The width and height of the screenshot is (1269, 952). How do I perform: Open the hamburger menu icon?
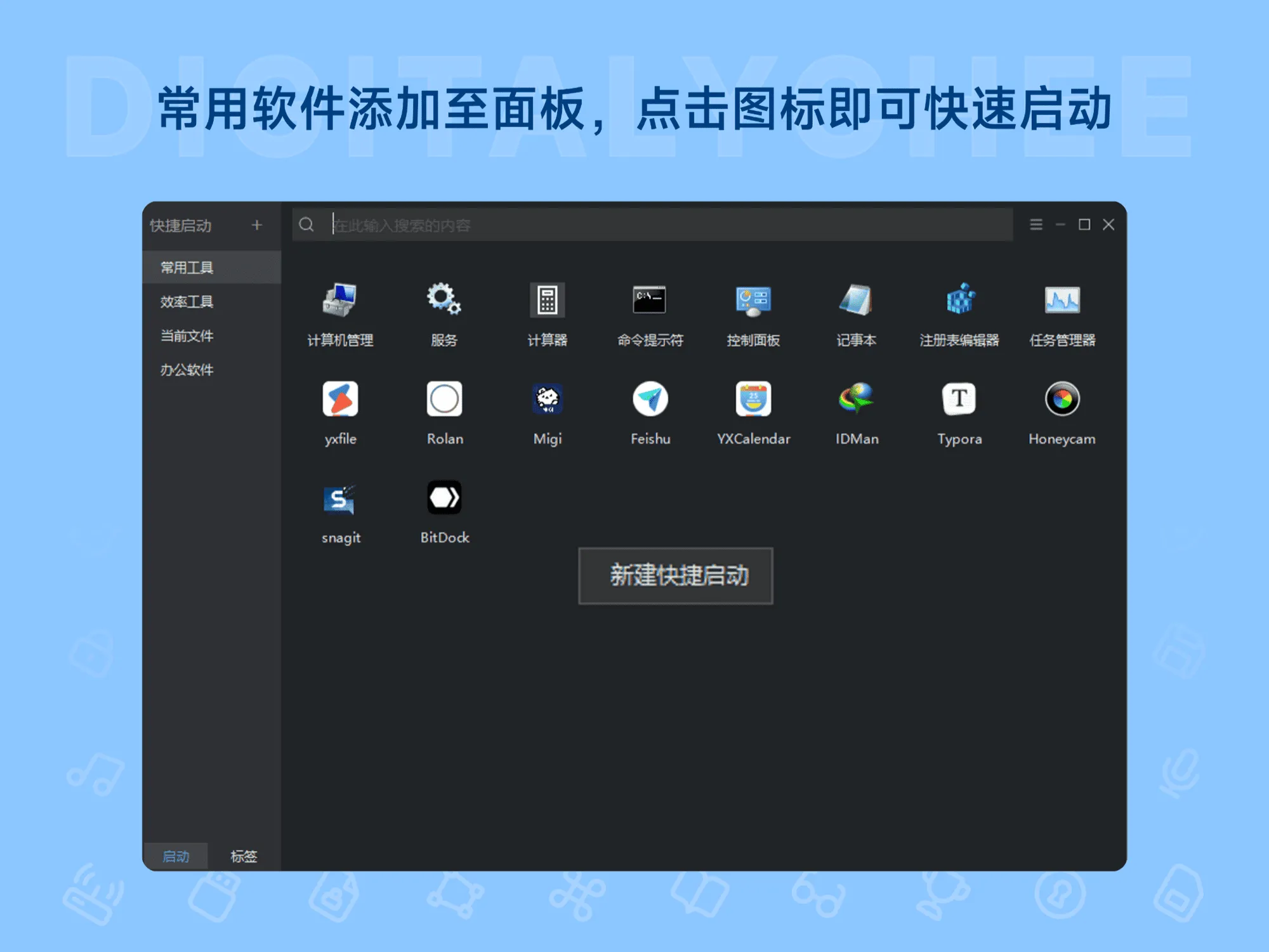pyautogui.click(x=1036, y=225)
